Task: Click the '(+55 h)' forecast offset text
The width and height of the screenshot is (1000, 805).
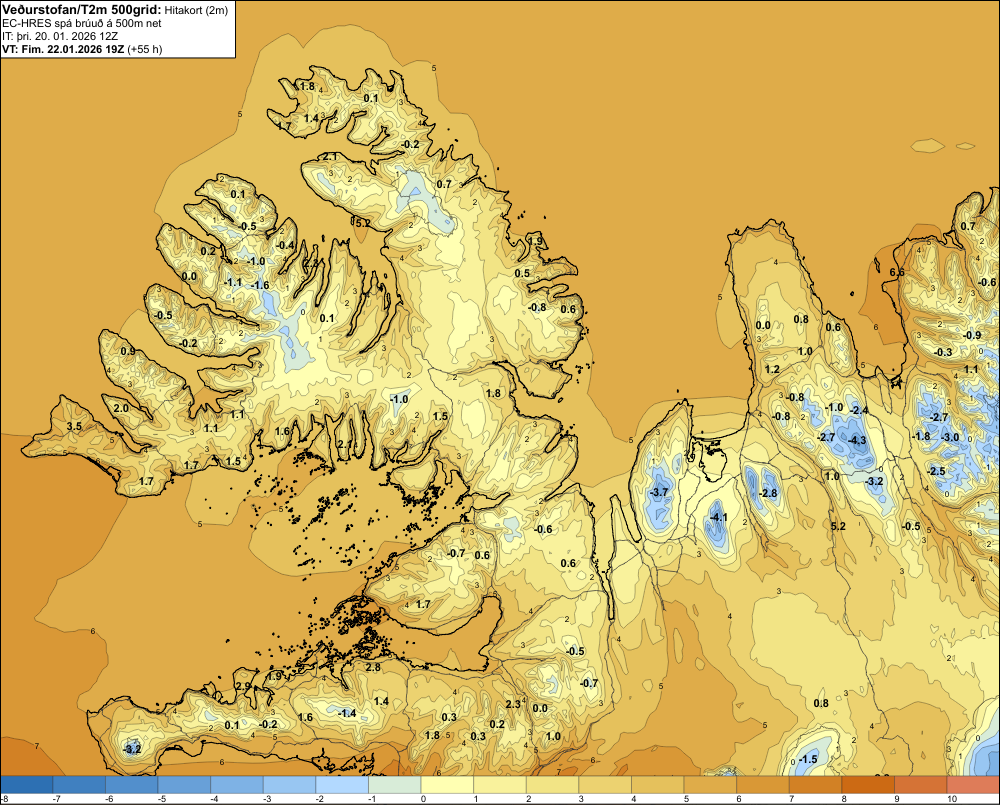Action: click(145, 49)
